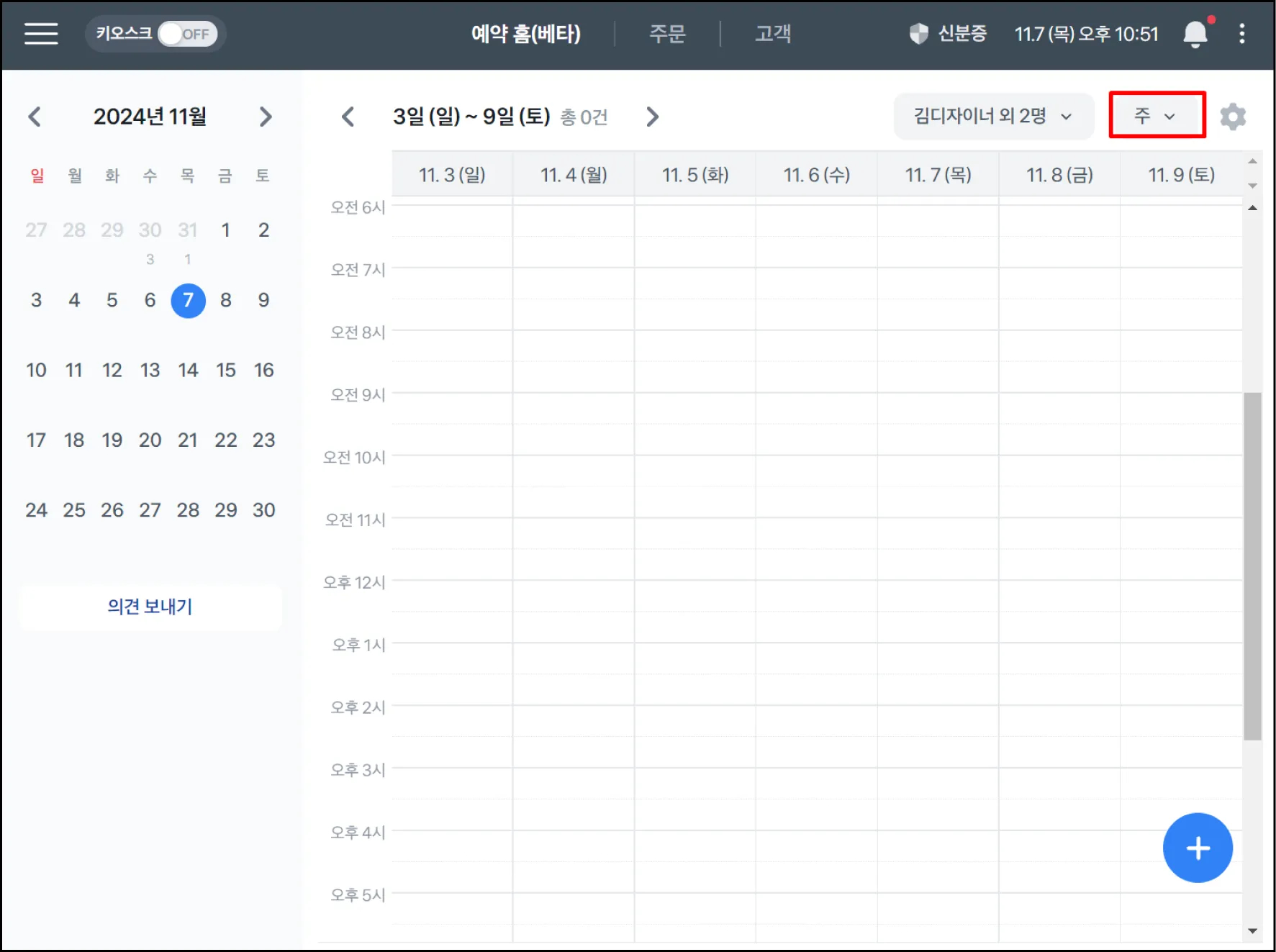Show previous week in schedule
This screenshot has width=1276, height=952.
[x=348, y=117]
